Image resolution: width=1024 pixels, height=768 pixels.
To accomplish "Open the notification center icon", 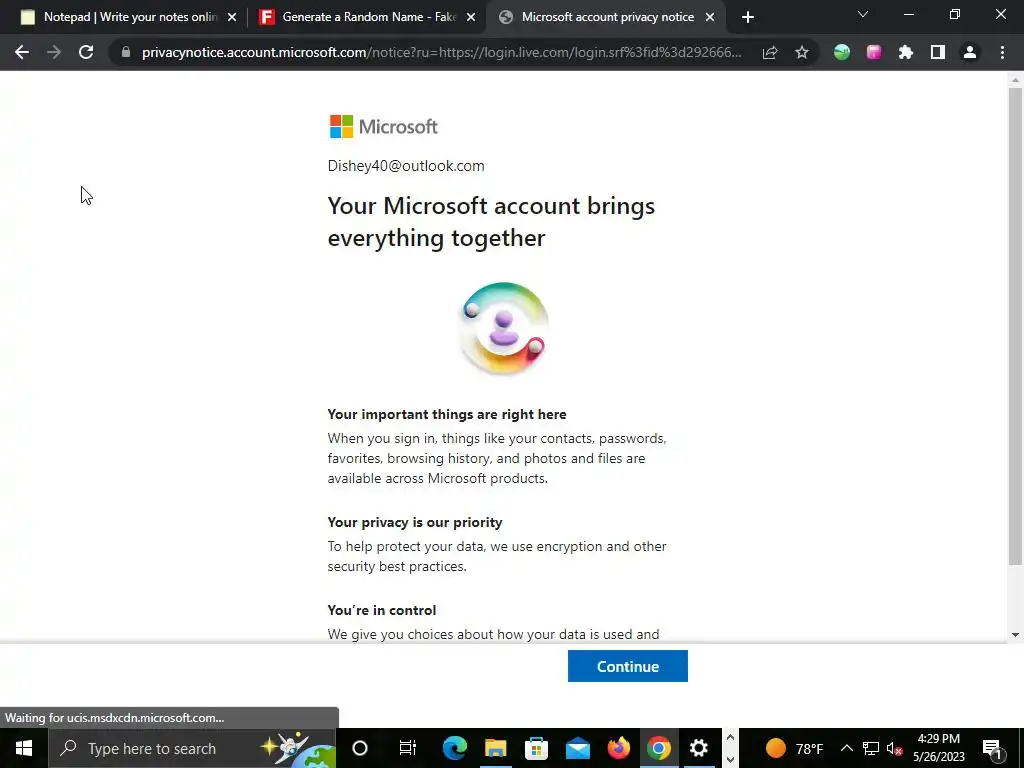I will (992, 748).
